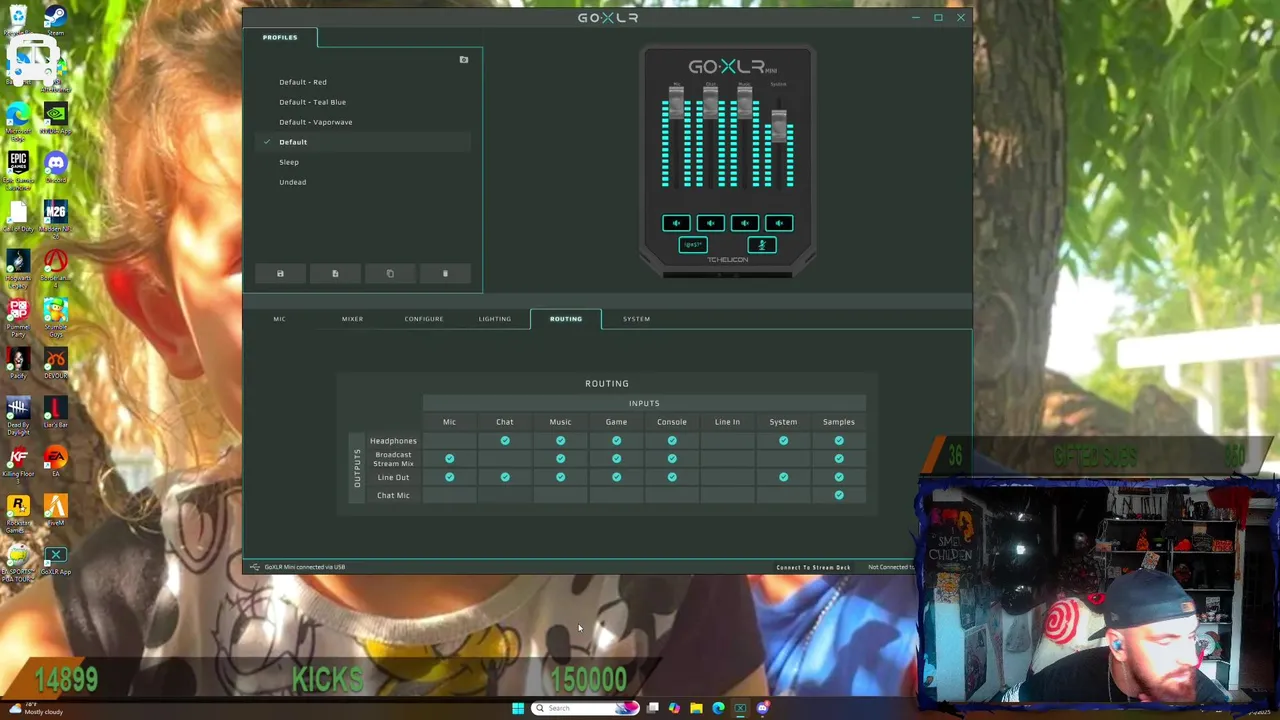Click the taskbar Search box

click(585, 708)
